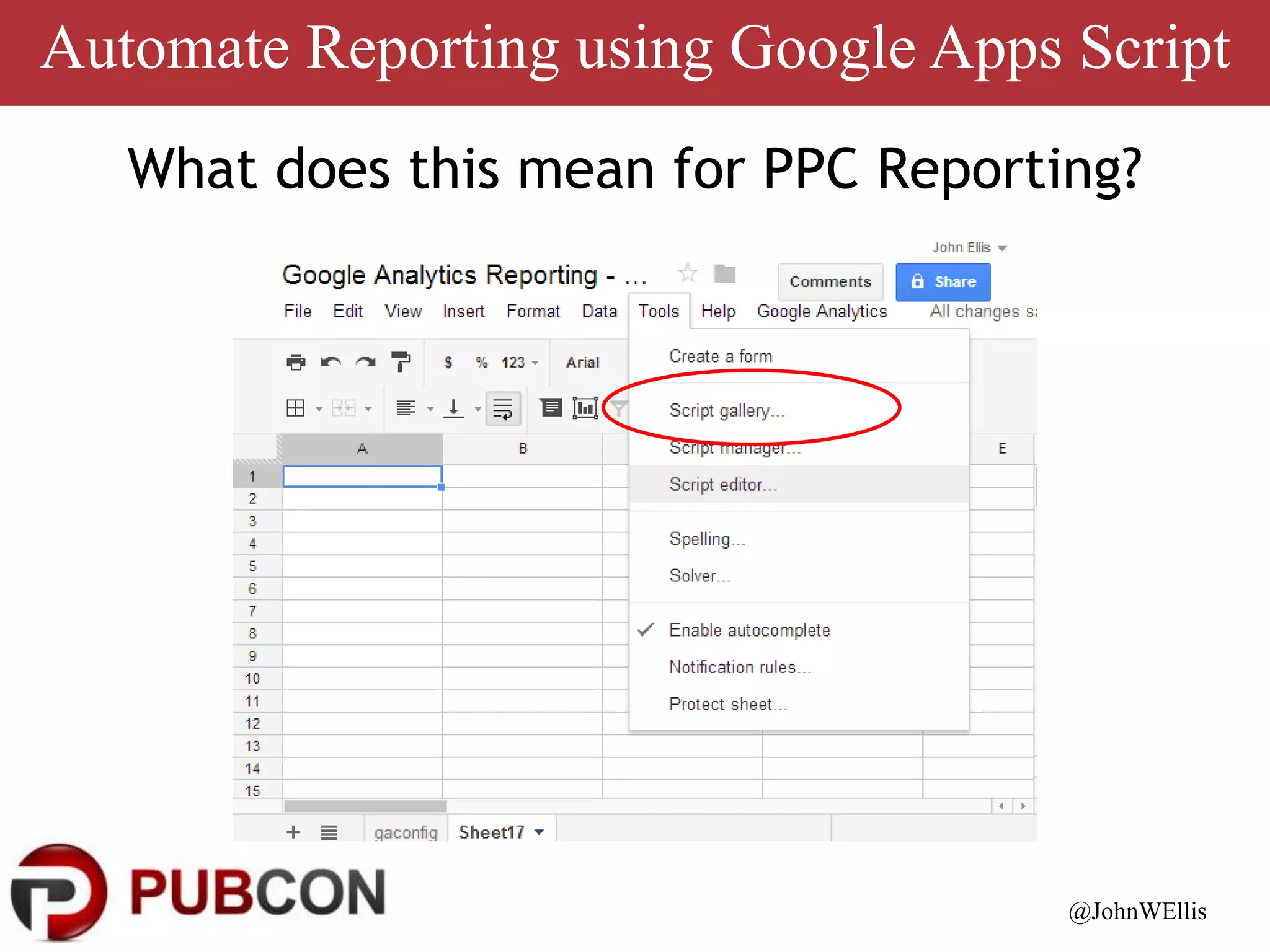Image resolution: width=1270 pixels, height=952 pixels.
Task: Click the Redo arrow icon
Action: (365, 362)
